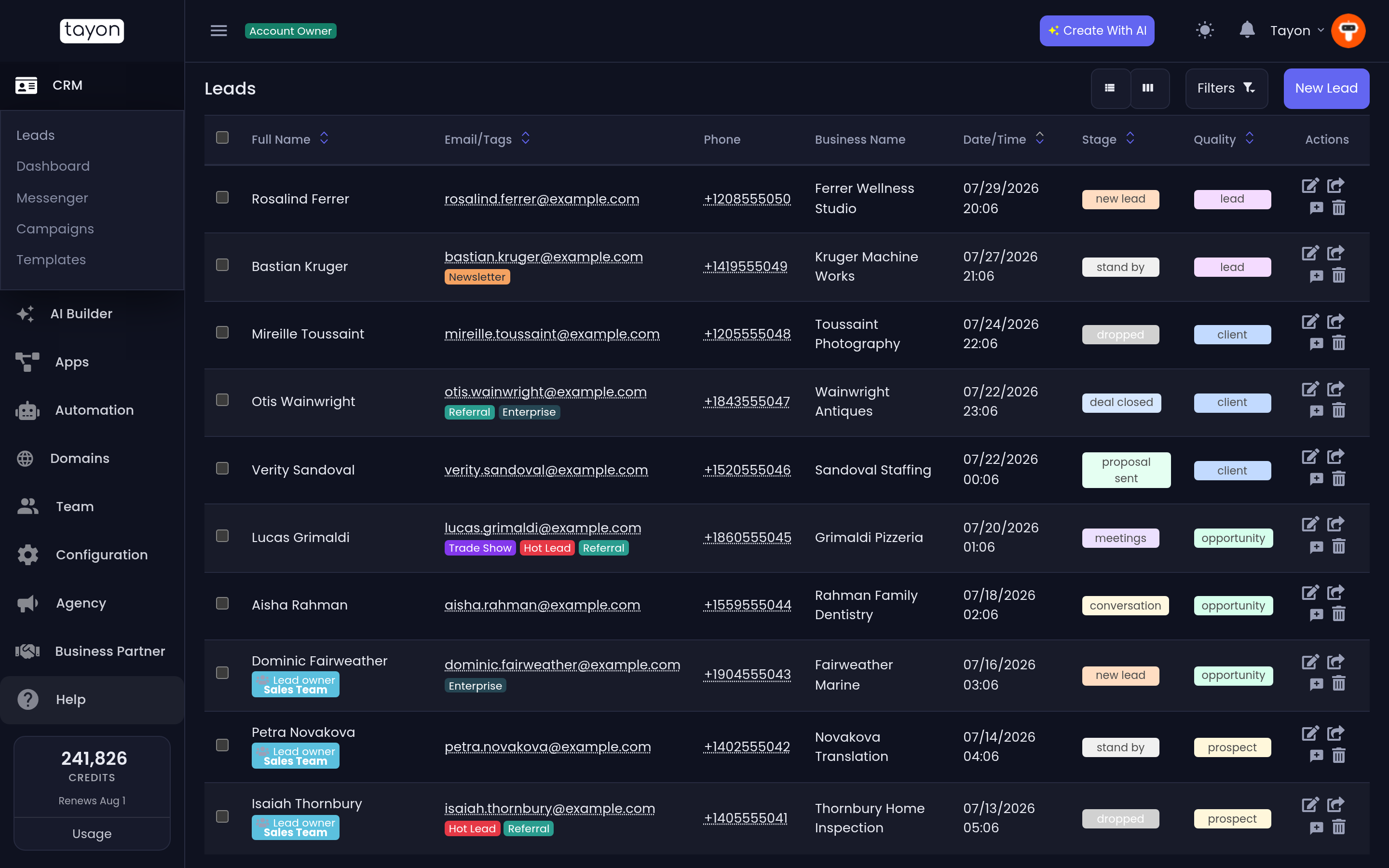
Task: Edit the Rosalind Ferrer lead
Action: tap(1310, 186)
